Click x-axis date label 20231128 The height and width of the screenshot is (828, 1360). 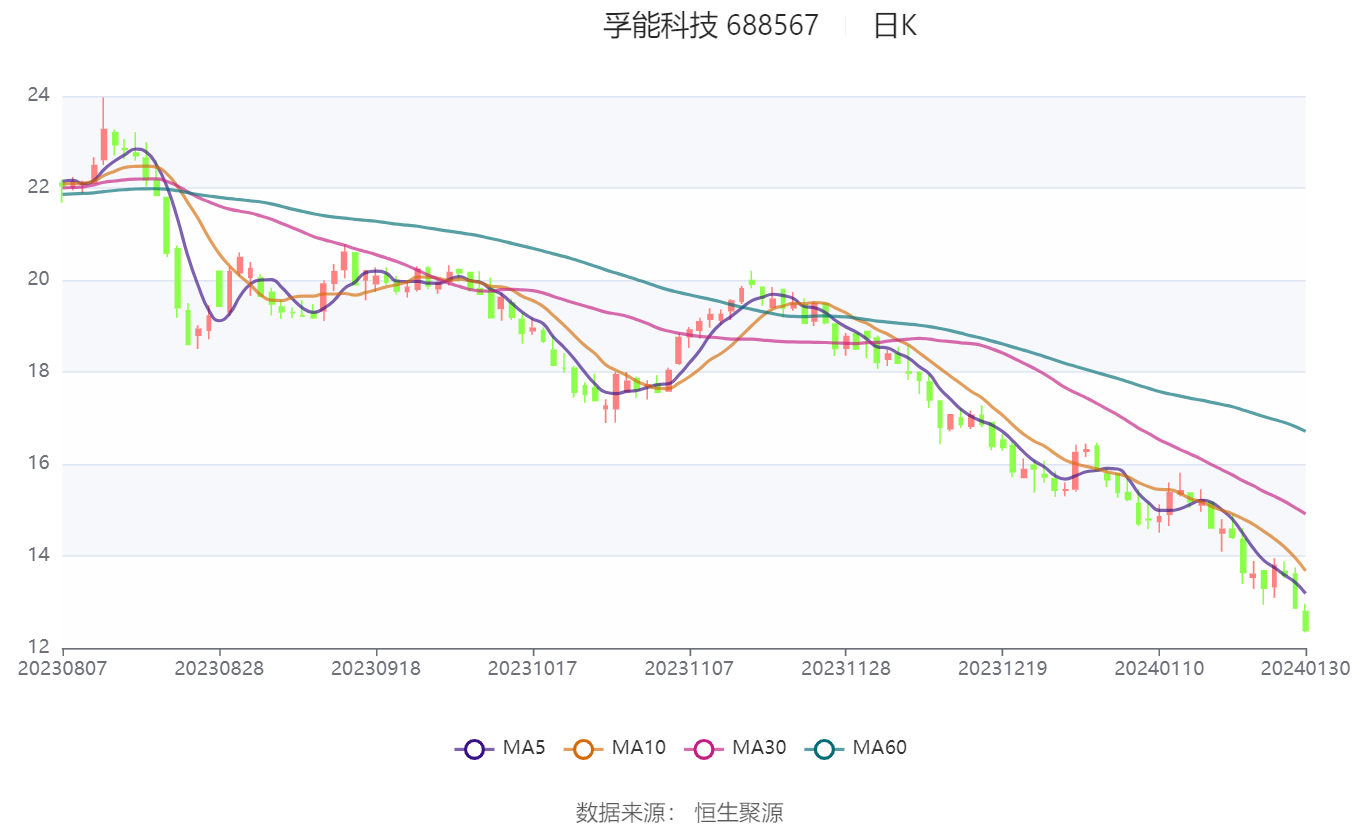pyautogui.click(x=846, y=667)
